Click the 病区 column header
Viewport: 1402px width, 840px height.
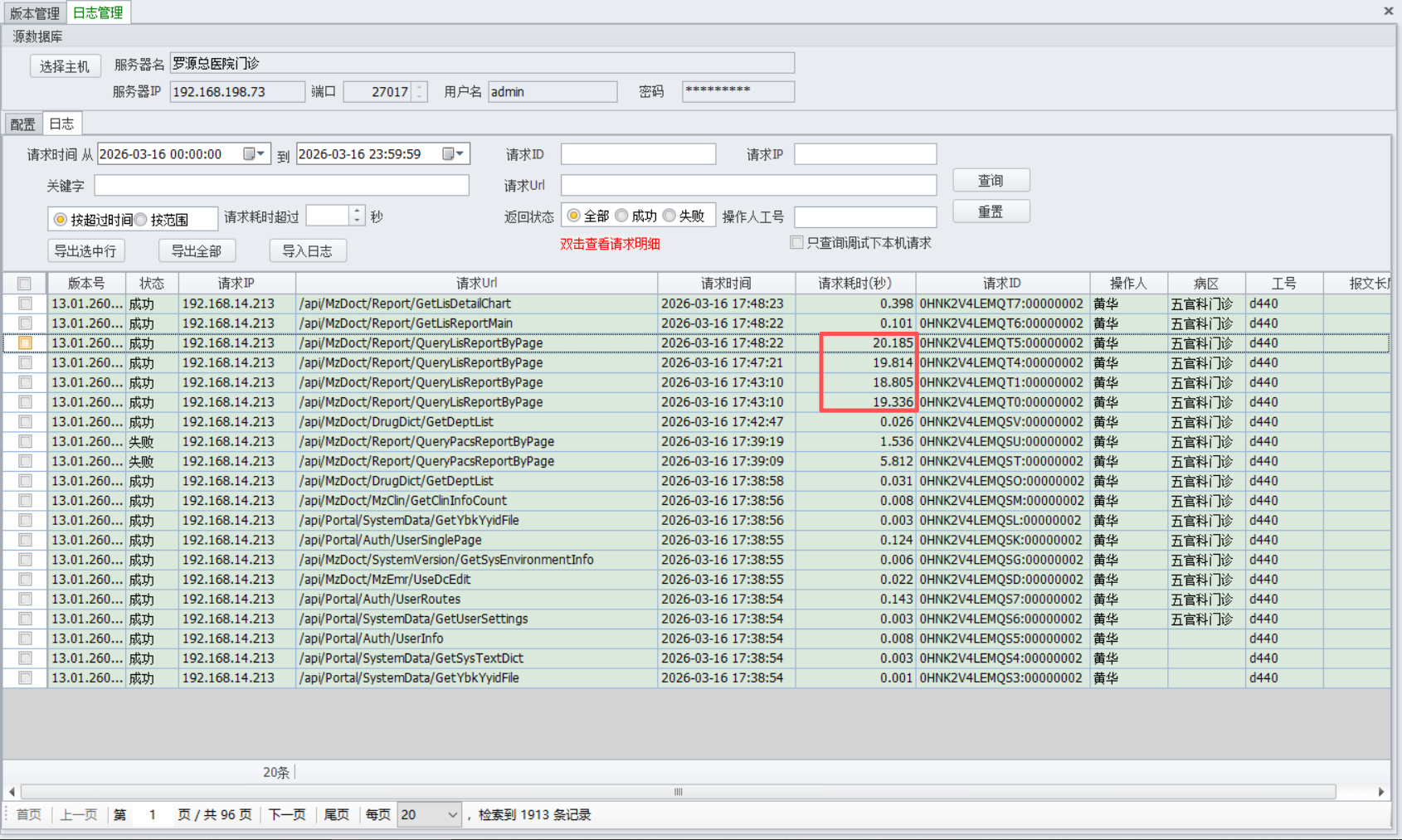[1206, 284]
